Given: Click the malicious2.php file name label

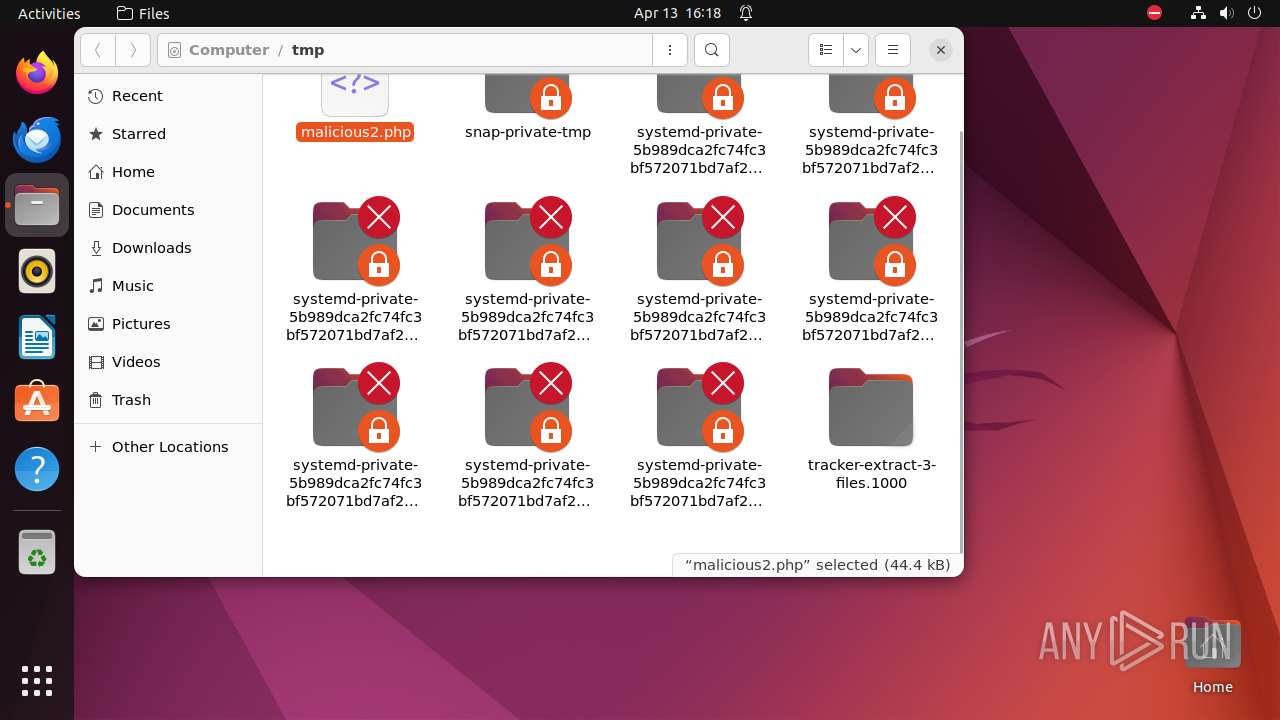Looking at the screenshot, I should (355, 132).
